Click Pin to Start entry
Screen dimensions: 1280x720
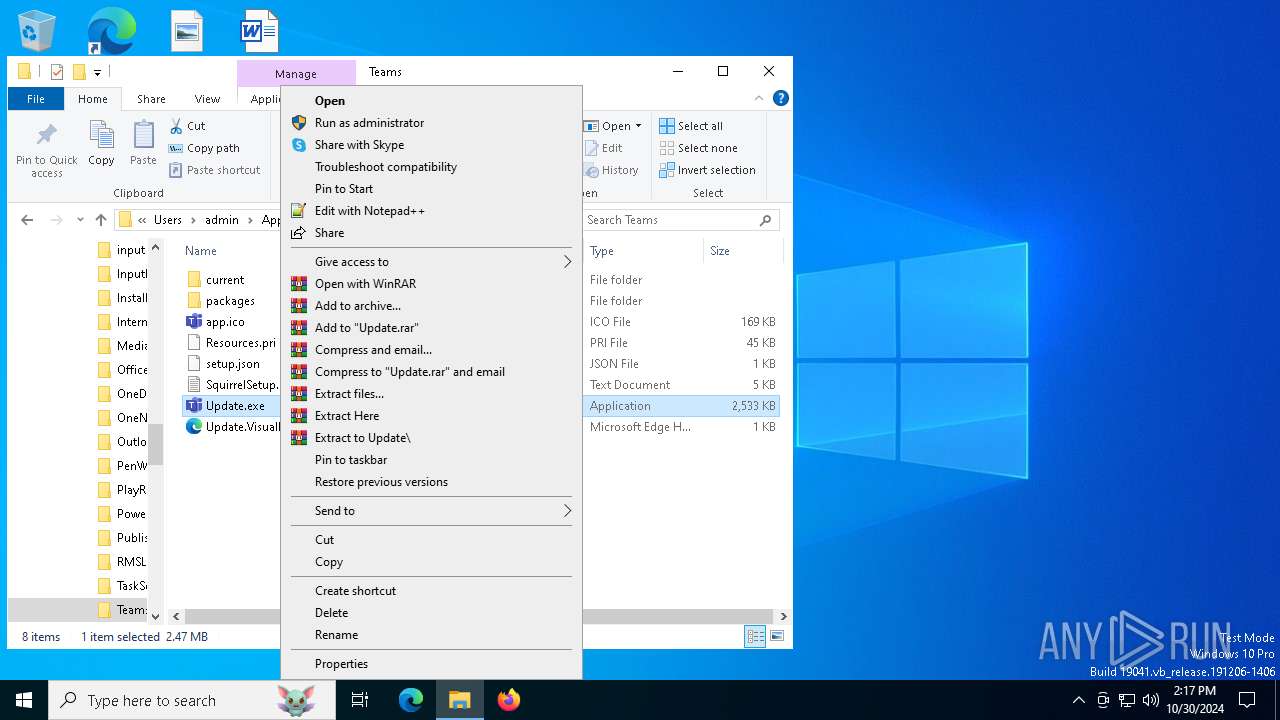pyautogui.click(x=431, y=189)
